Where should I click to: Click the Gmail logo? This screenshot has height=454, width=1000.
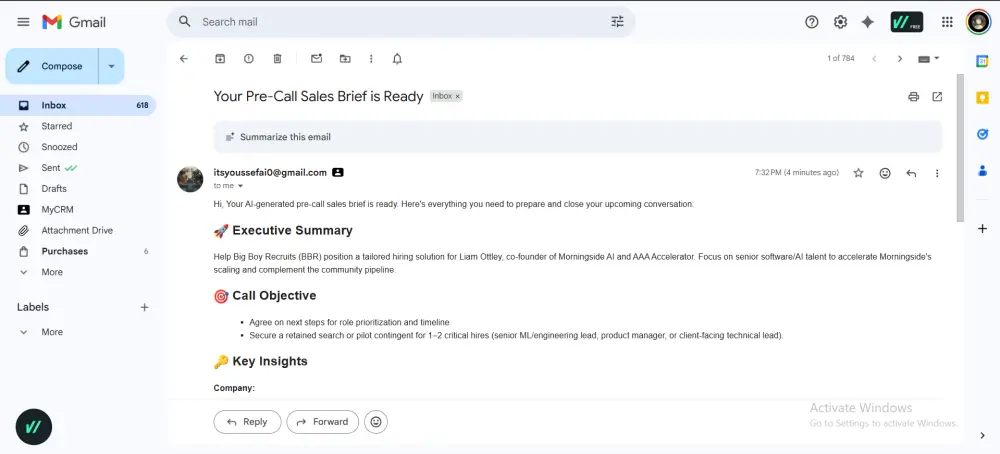74,22
